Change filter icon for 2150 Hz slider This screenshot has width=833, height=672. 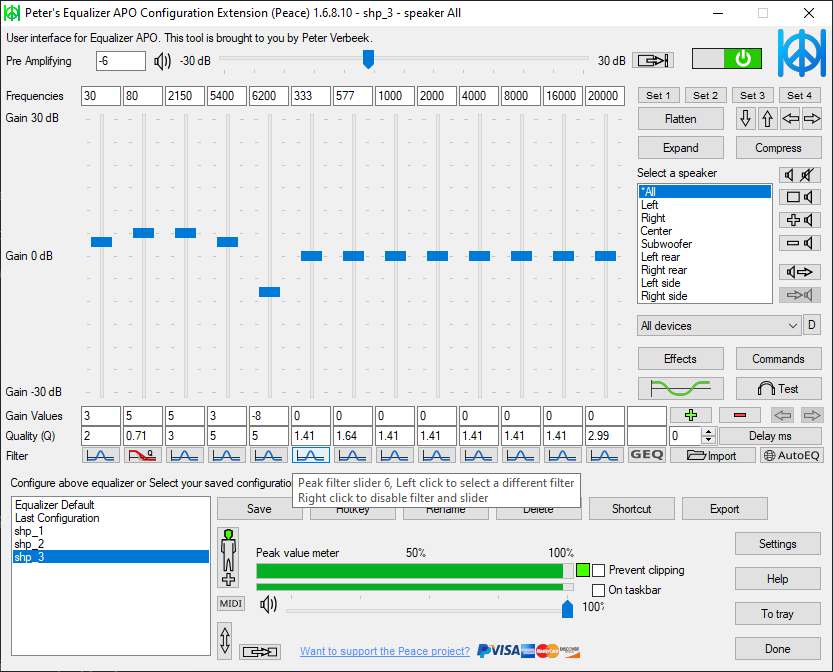(184, 455)
